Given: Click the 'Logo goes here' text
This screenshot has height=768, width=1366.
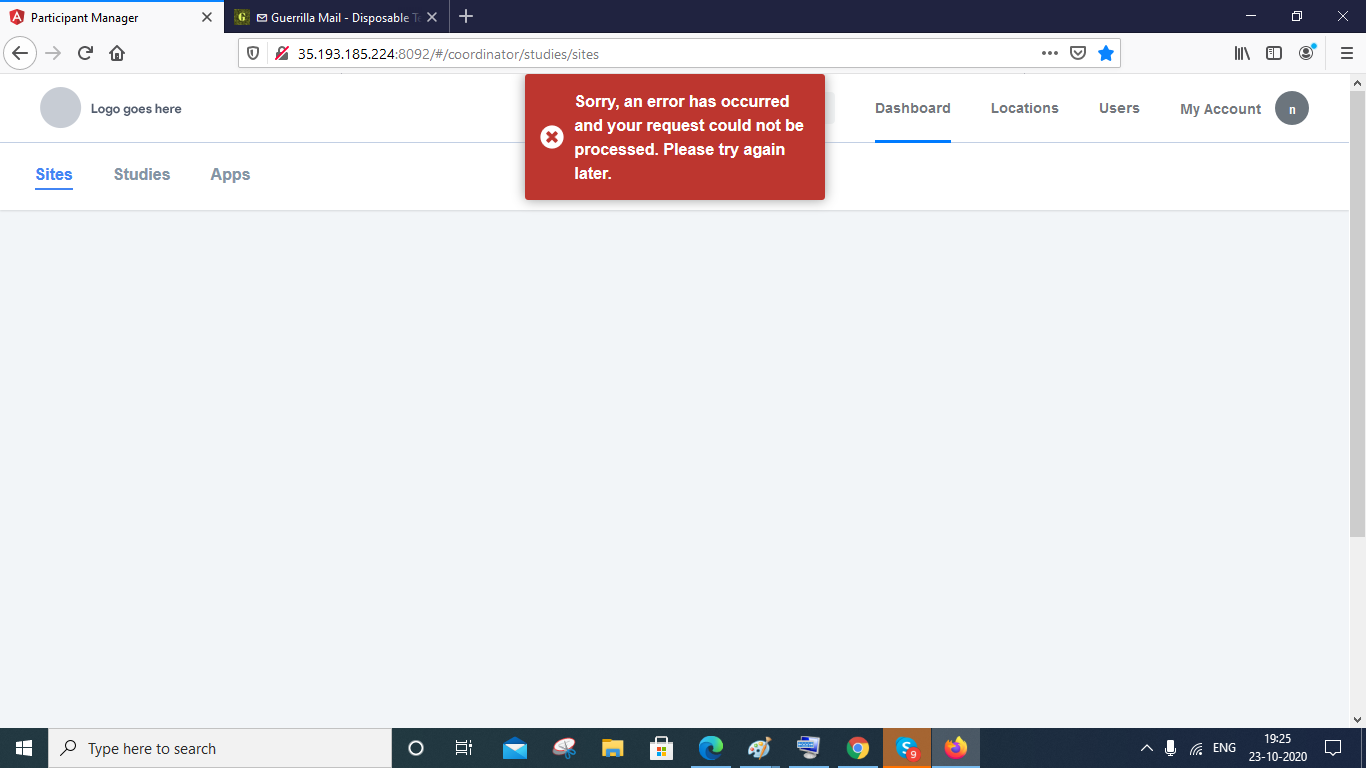Looking at the screenshot, I should [136, 109].
